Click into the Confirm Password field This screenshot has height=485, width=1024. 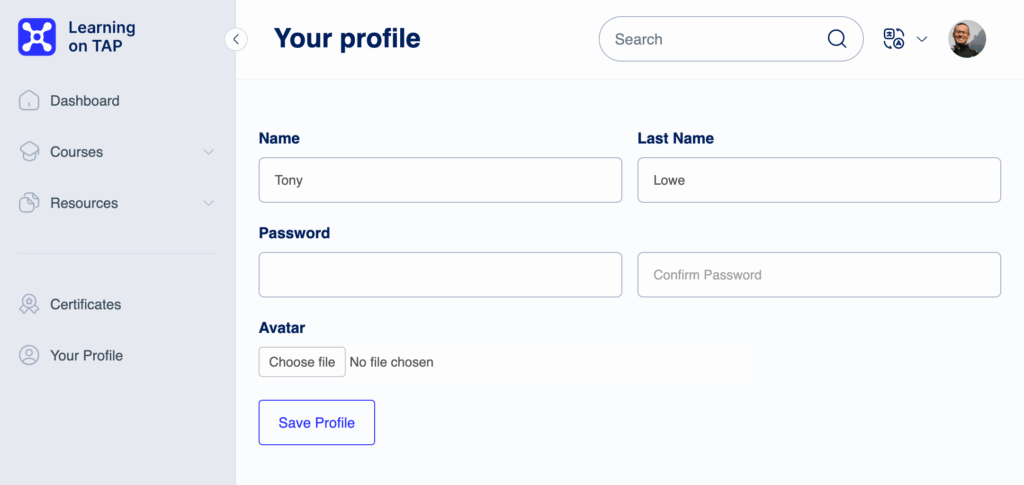pyautogui.click(x=819, y=275)
